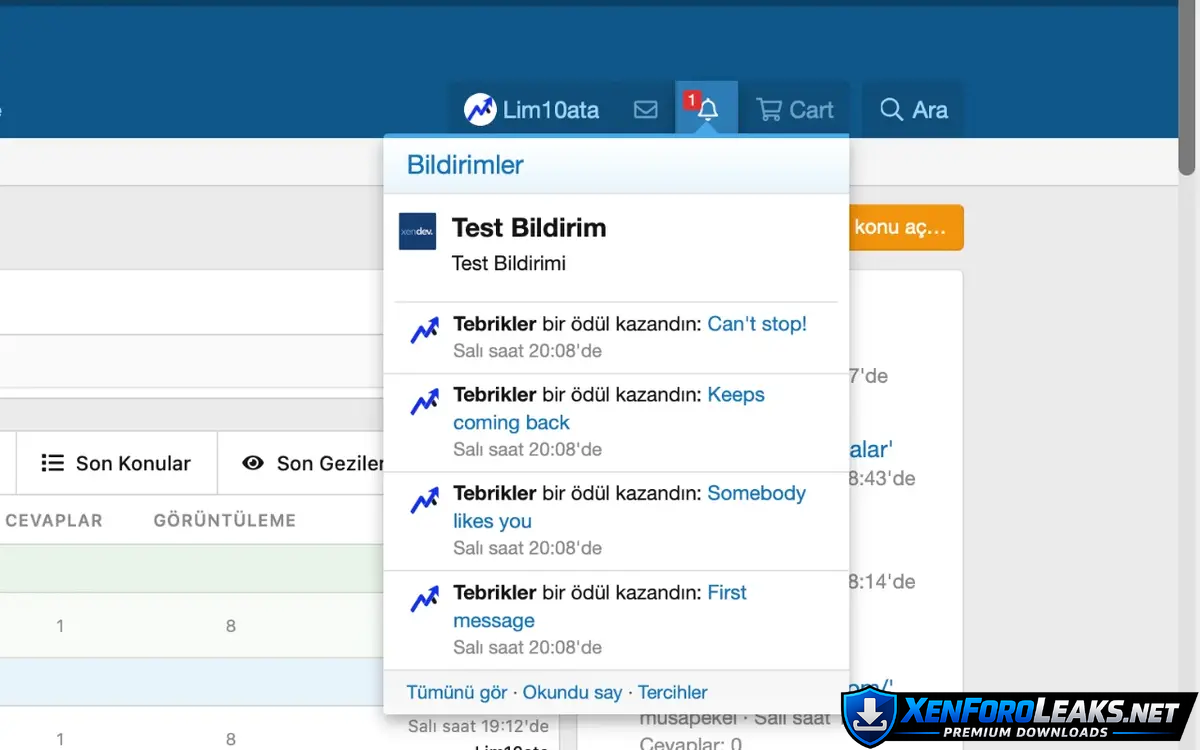The image size is (1200, 750).
Task: Click avatar icon beside First message award
Action: [x=425, y=599]
